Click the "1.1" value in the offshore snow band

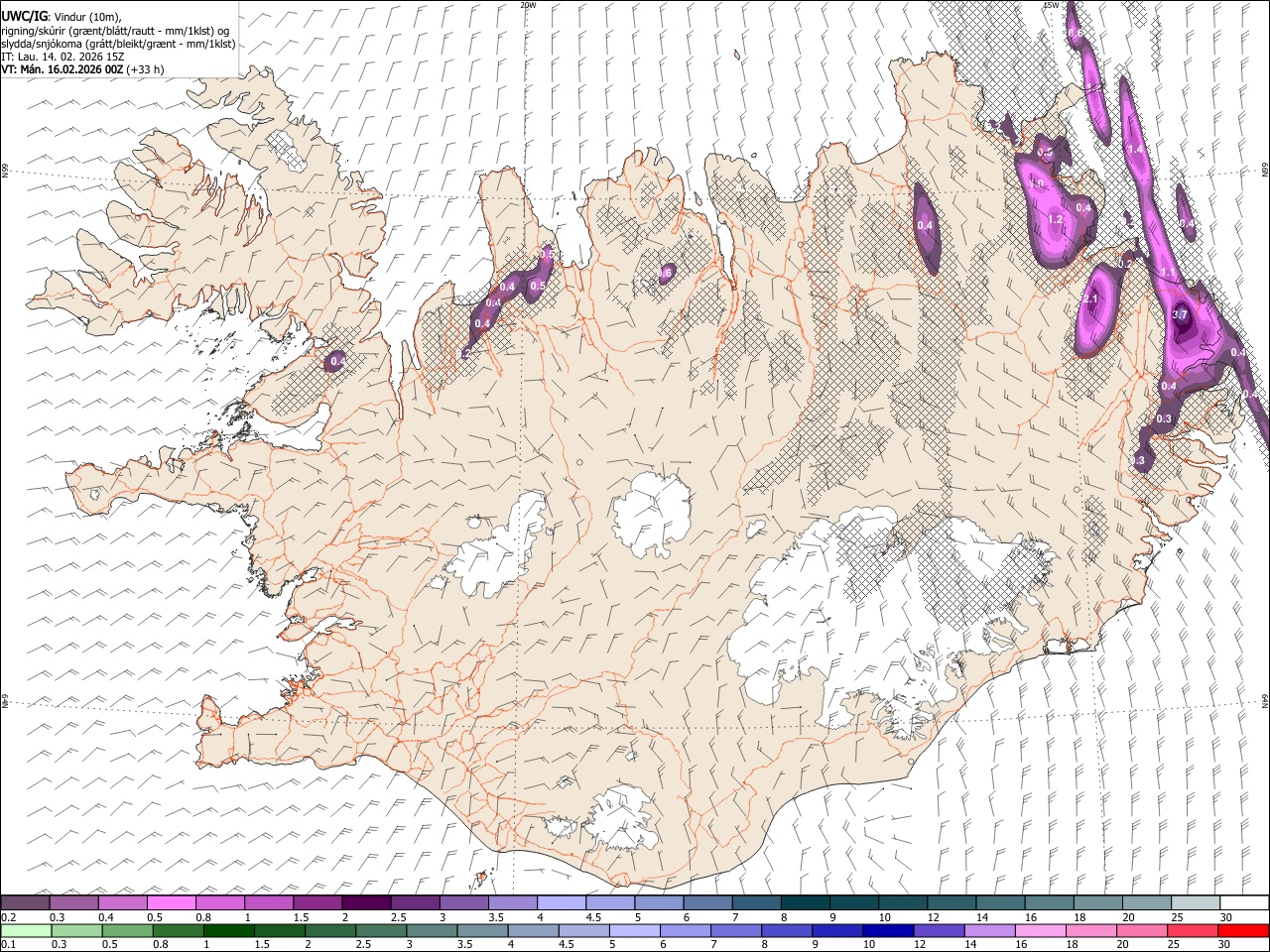point(1168,272)
